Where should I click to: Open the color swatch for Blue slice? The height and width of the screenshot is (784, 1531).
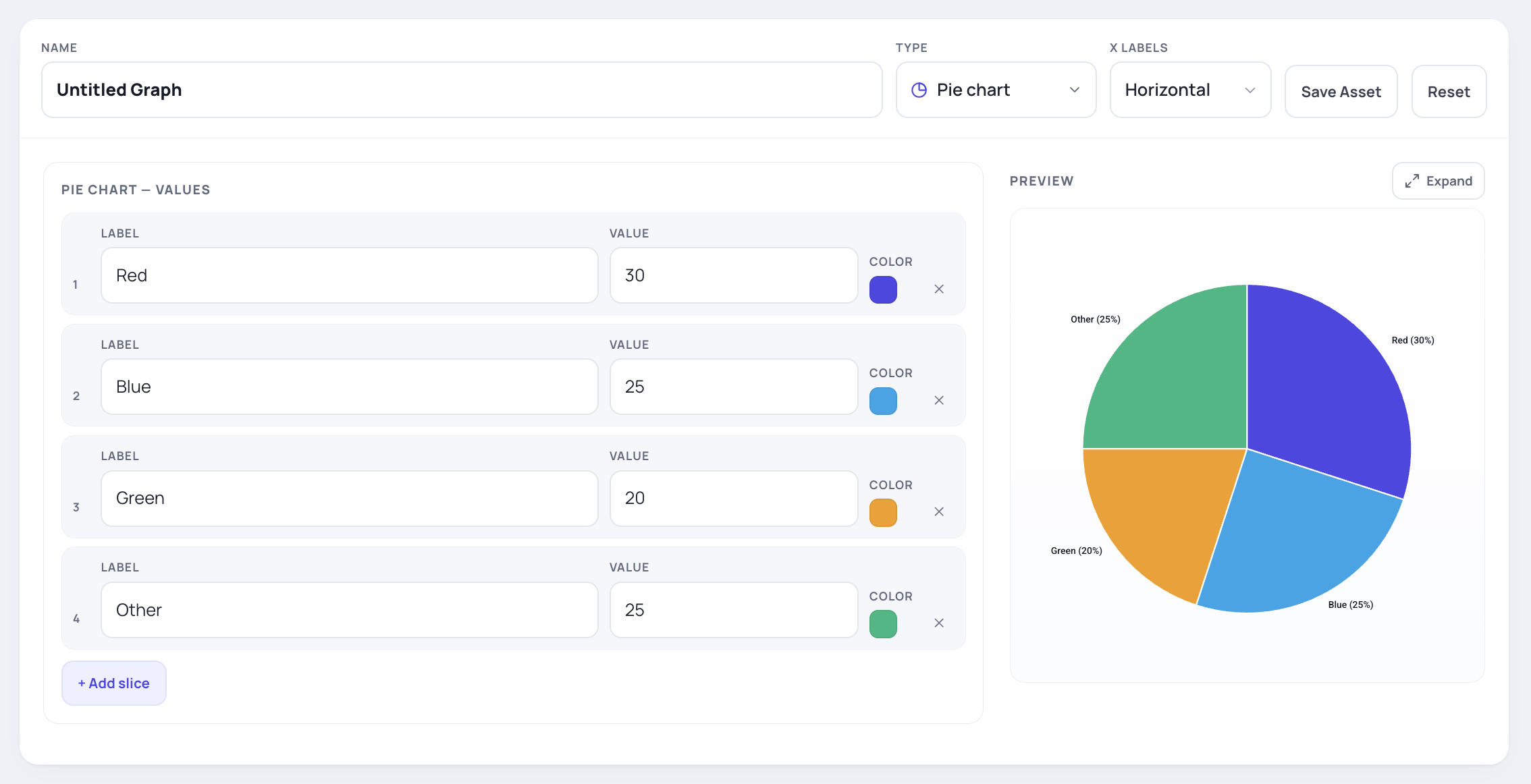point(883,401)
